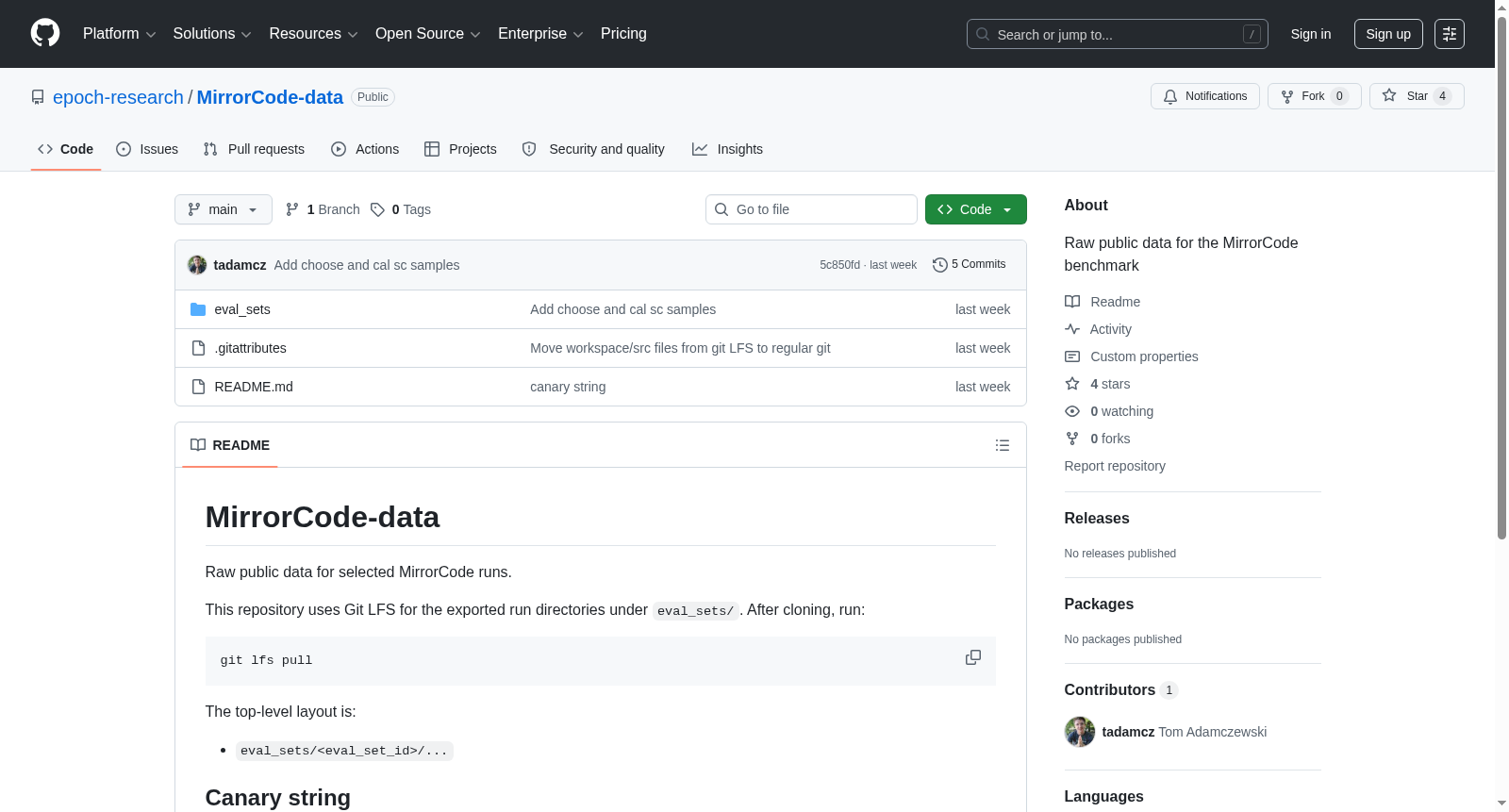Image resolution: width=1509 pixels, height=812 pixels.
Task: Click the Sign in link
Action: [x=1311, y=34]
